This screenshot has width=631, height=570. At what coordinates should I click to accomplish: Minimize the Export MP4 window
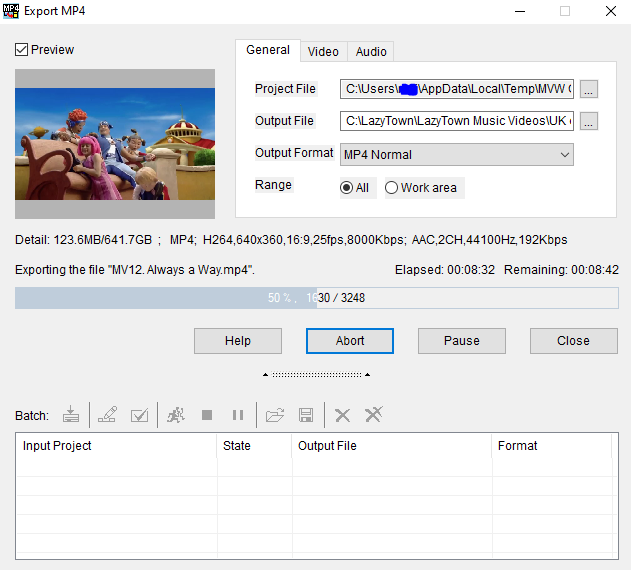(x=520, y=11)
